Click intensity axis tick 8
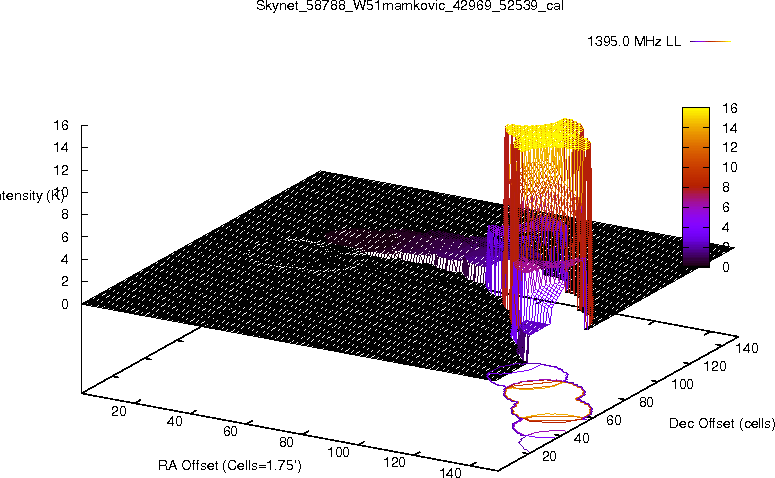Screen dimensions: 775x478 (x=65, y=215)
